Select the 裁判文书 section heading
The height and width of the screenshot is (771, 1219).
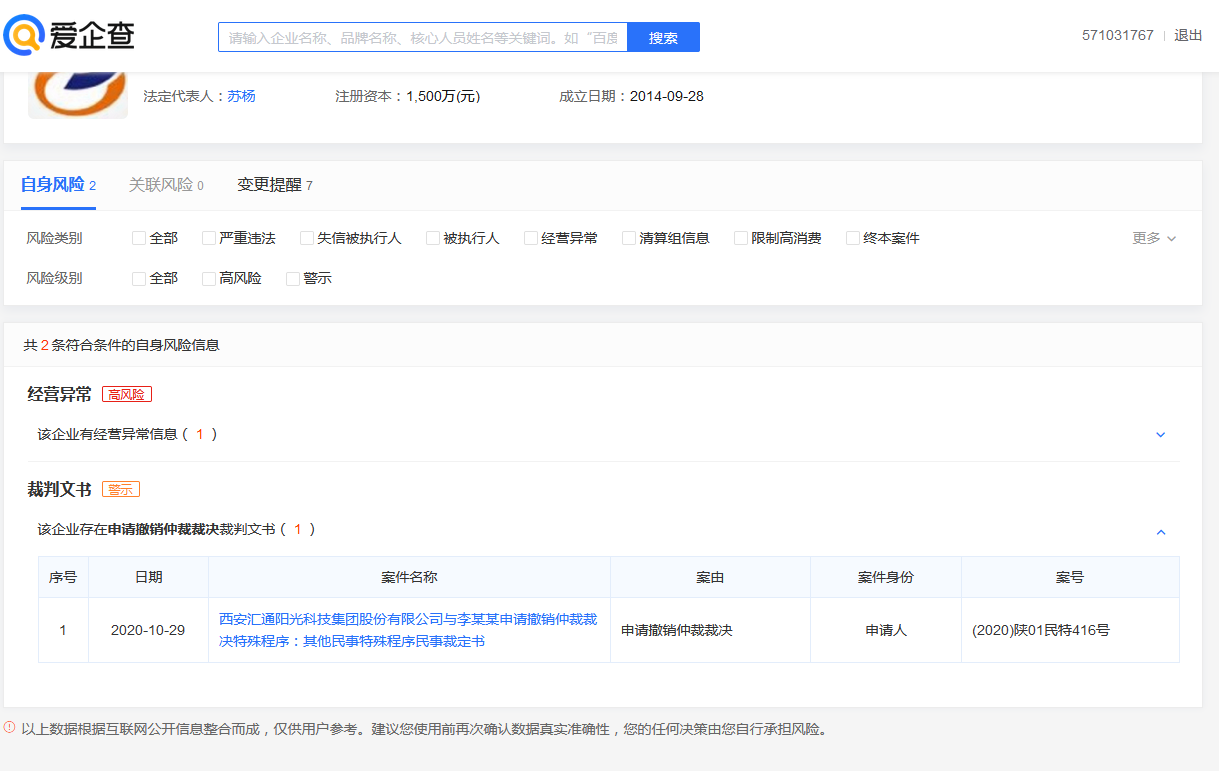[59, 489]
